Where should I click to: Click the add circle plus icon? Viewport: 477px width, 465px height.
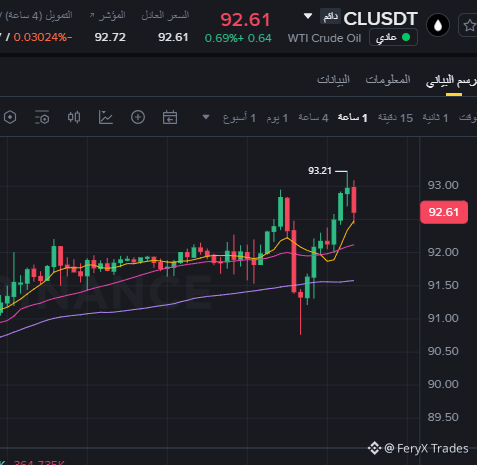pyautogui.click(x=138, y=117)
